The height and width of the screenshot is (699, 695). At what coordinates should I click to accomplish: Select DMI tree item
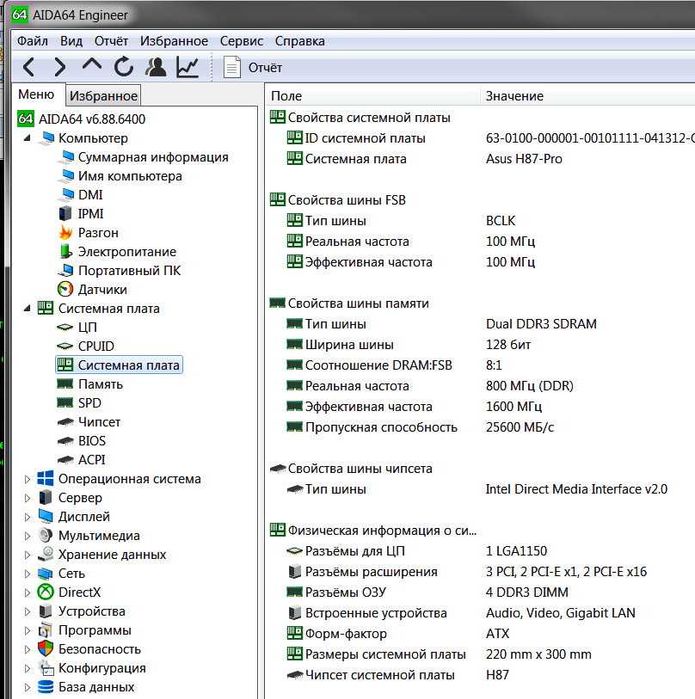point(90,195)
